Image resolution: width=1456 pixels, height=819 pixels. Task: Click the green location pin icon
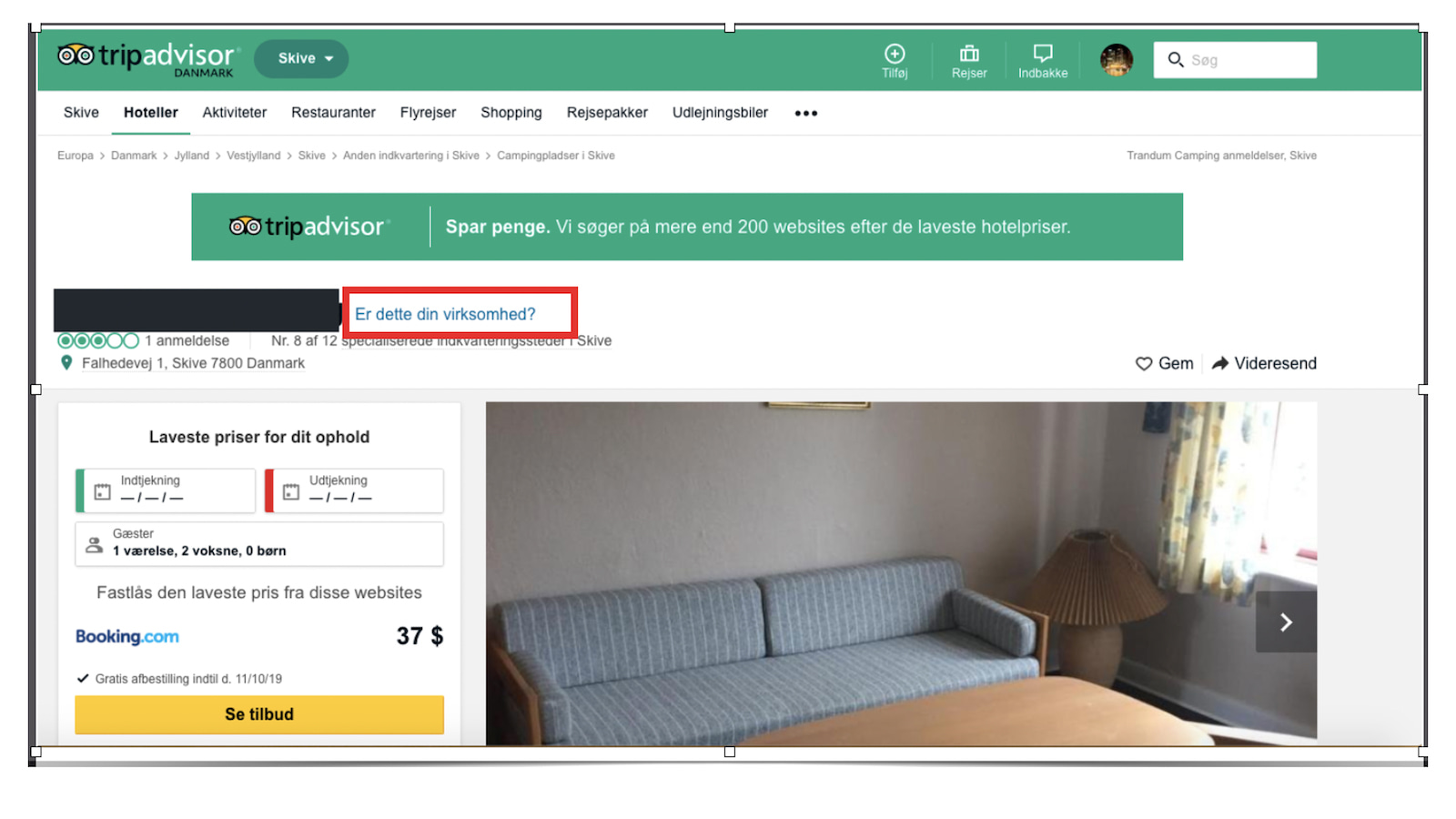pos(66,362)
